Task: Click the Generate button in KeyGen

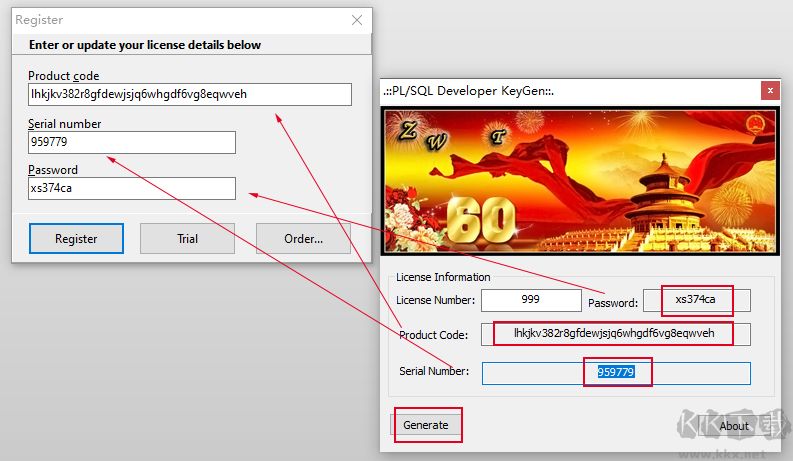Action: pyautogui.click(x=425, y=425)
